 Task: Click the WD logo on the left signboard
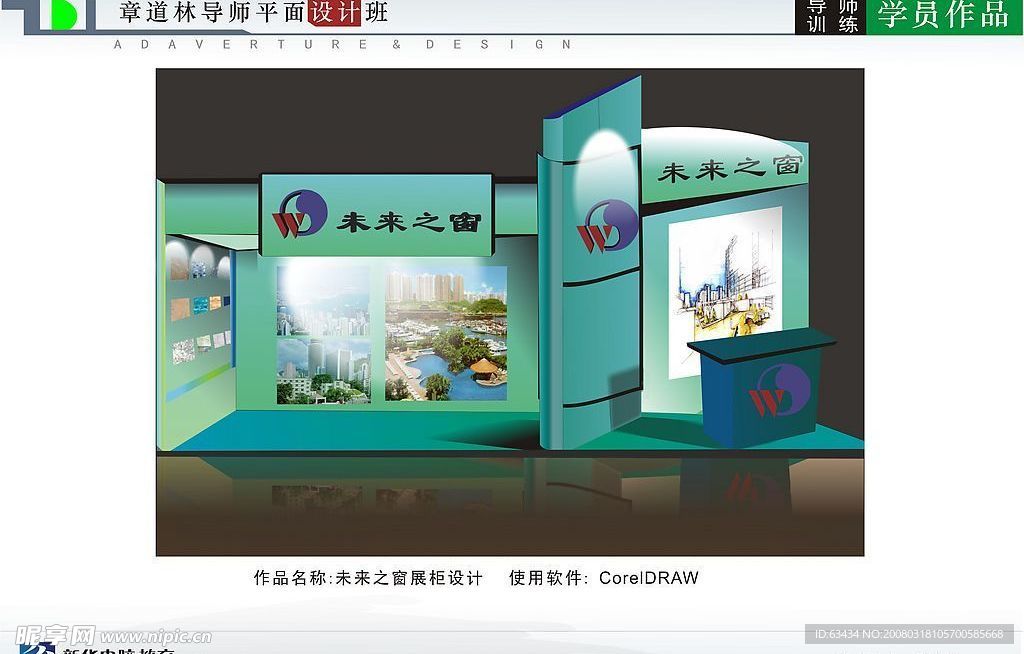coord(301,214)
